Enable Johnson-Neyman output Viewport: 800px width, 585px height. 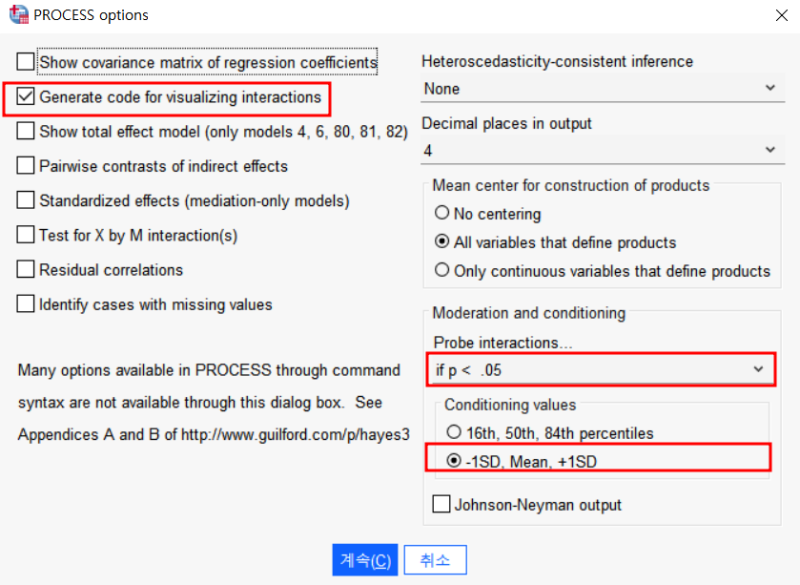point(441,504)
